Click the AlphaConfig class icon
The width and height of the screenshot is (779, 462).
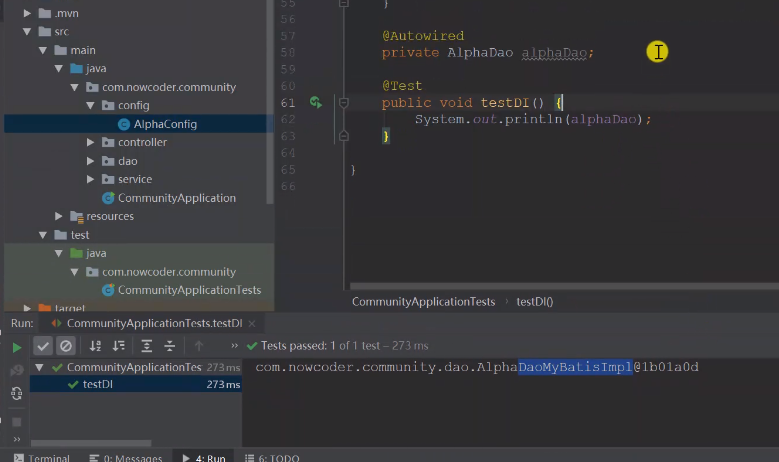pos(124,124)
